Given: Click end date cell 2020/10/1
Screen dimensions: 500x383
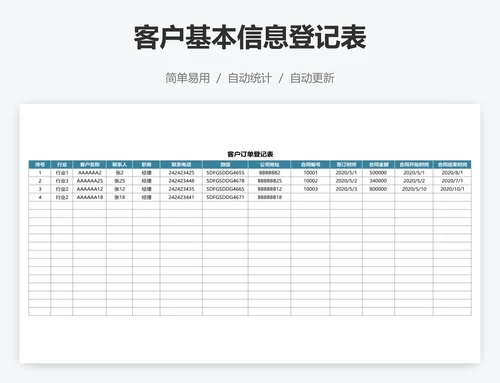Looking at the screenshot, I should [x=452, y=189].
